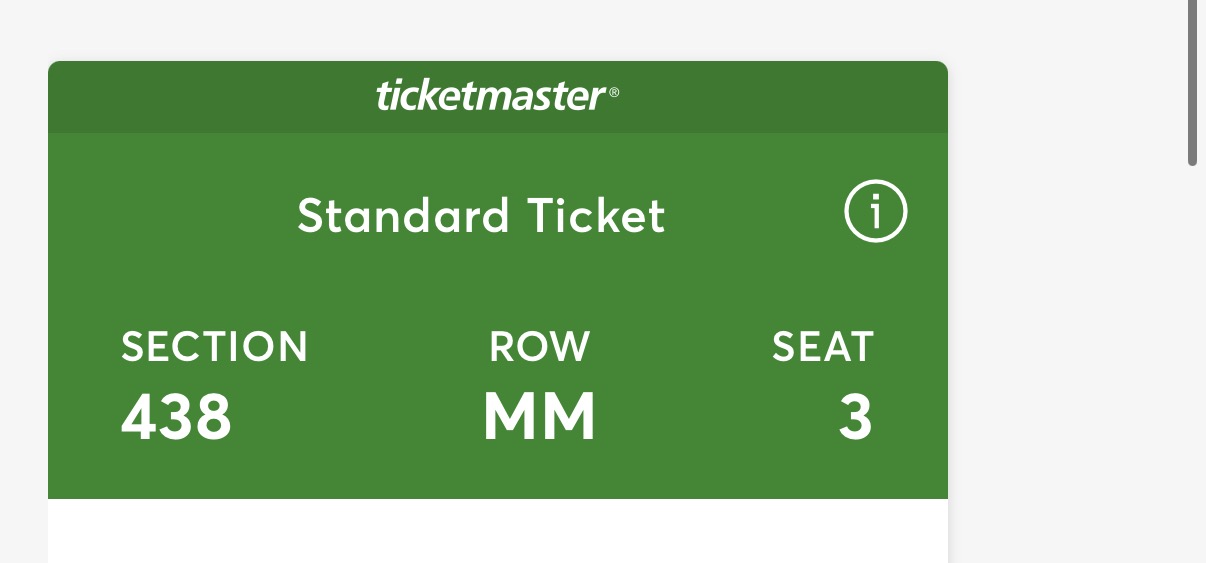This screenshot has width=1206, height=563.
Task: Click the ROW label
Action: (539, 347)
